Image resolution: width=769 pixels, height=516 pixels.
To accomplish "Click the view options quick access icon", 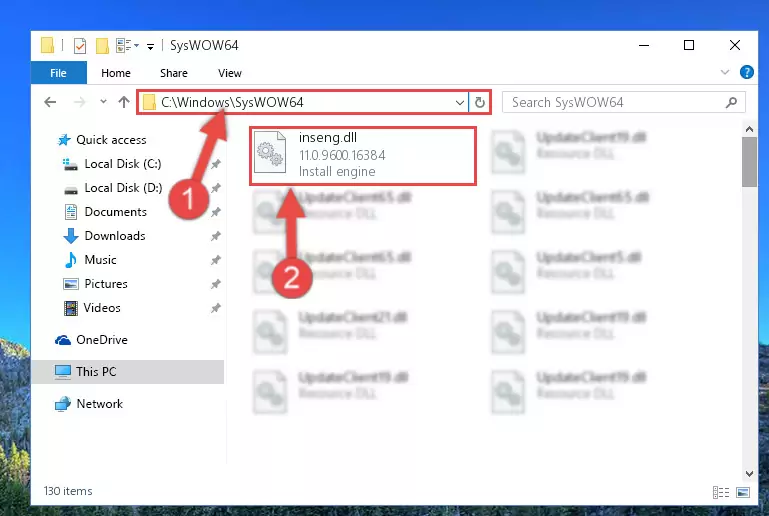I will click(x=127, y=46).
